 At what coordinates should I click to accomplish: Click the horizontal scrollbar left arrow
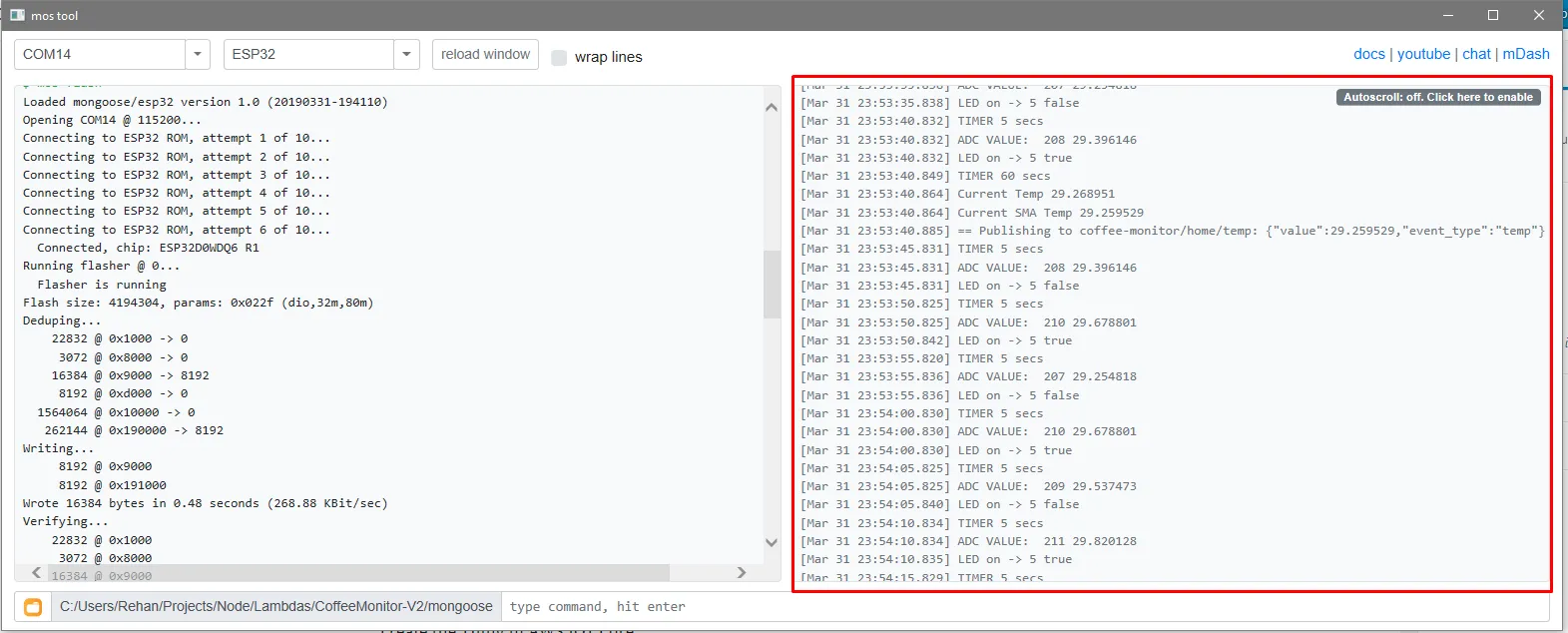37,572
